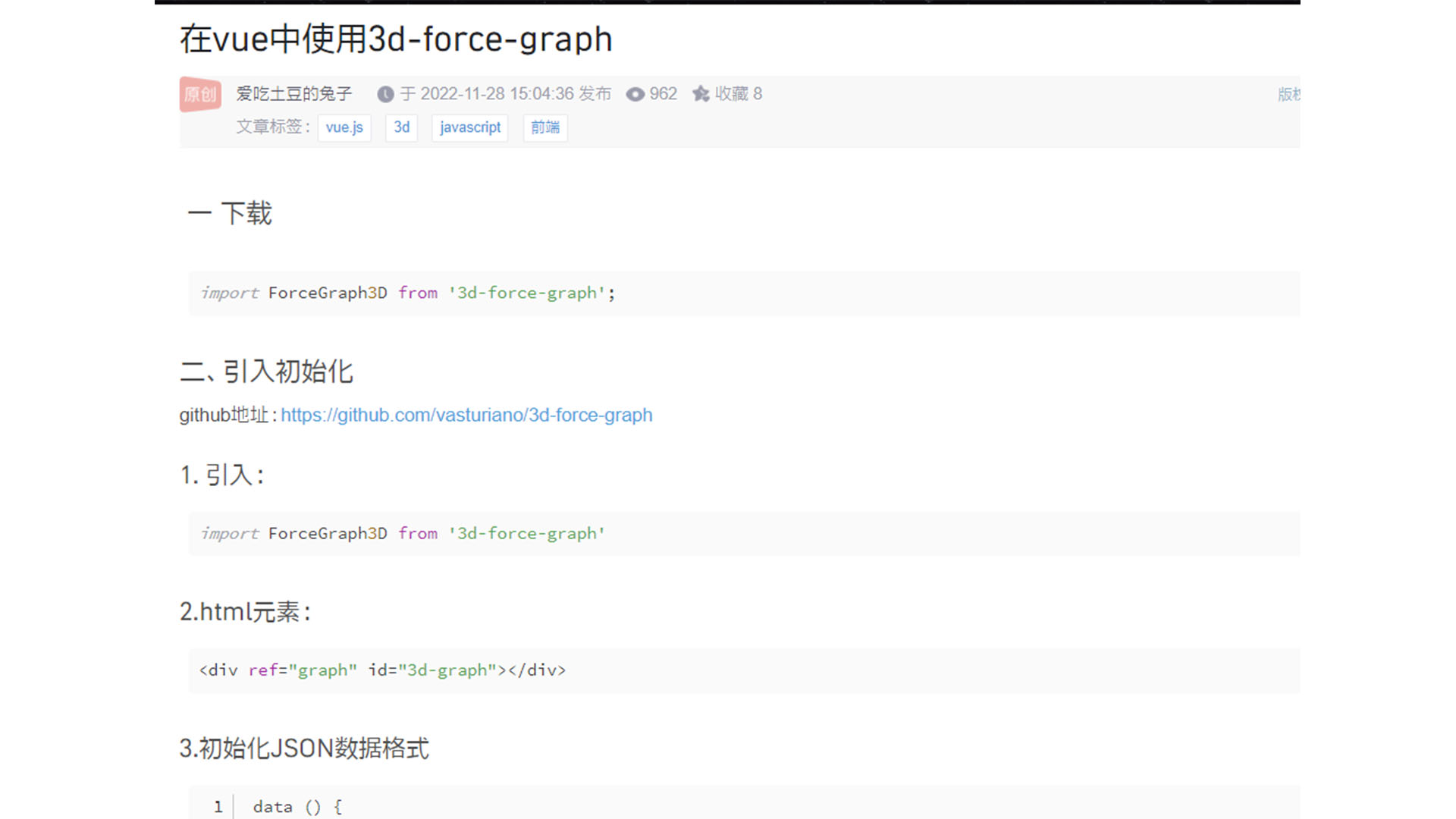This screenshot has width=1456, height=819.
Task: Click the article title 在vue中使用3d-force-graph
Action: tap(396, 39)
